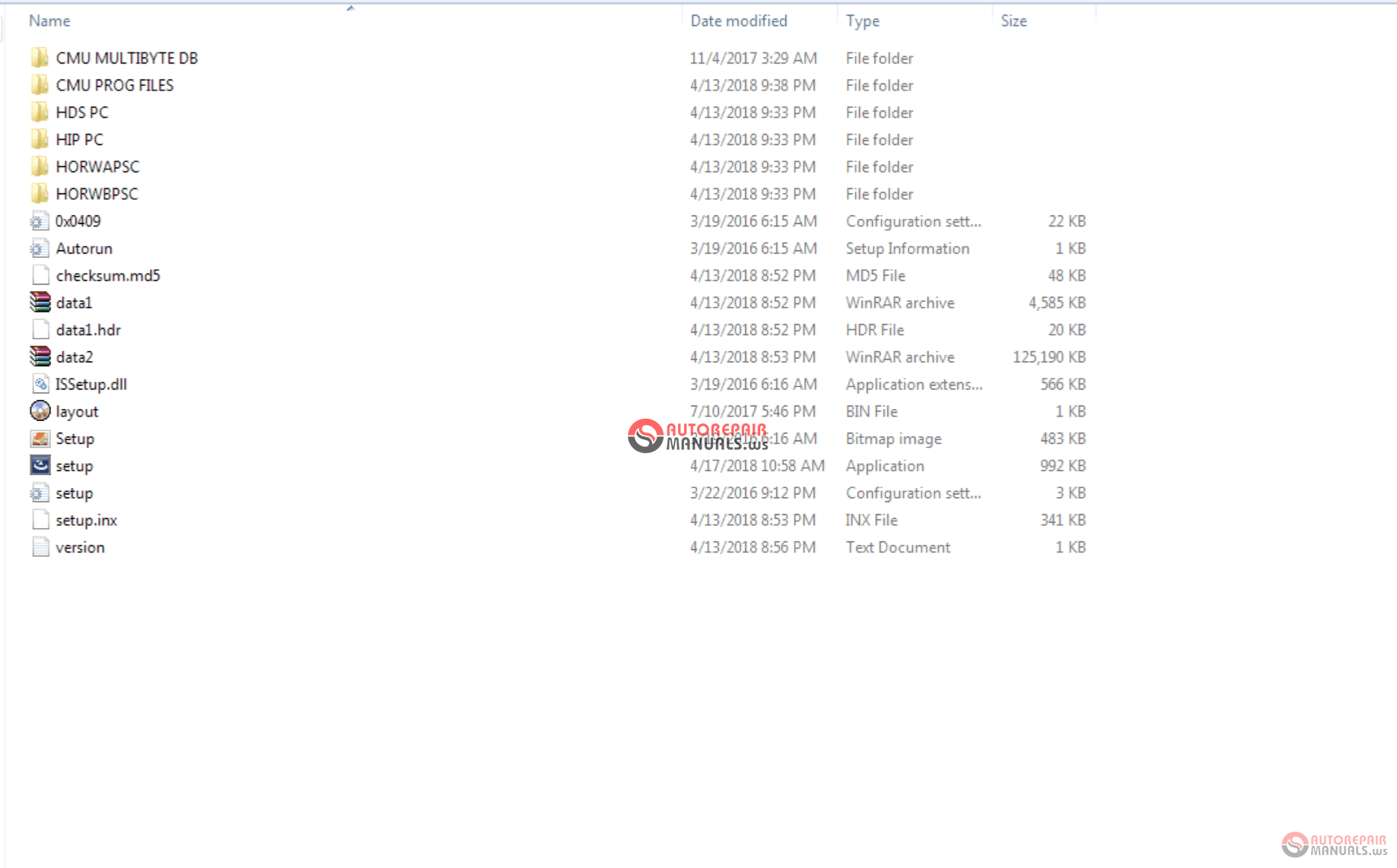Click the file name 'Autorun'
Viewport: 1397px width, 868px height.
pyautogui.click(x=84, y=249)
